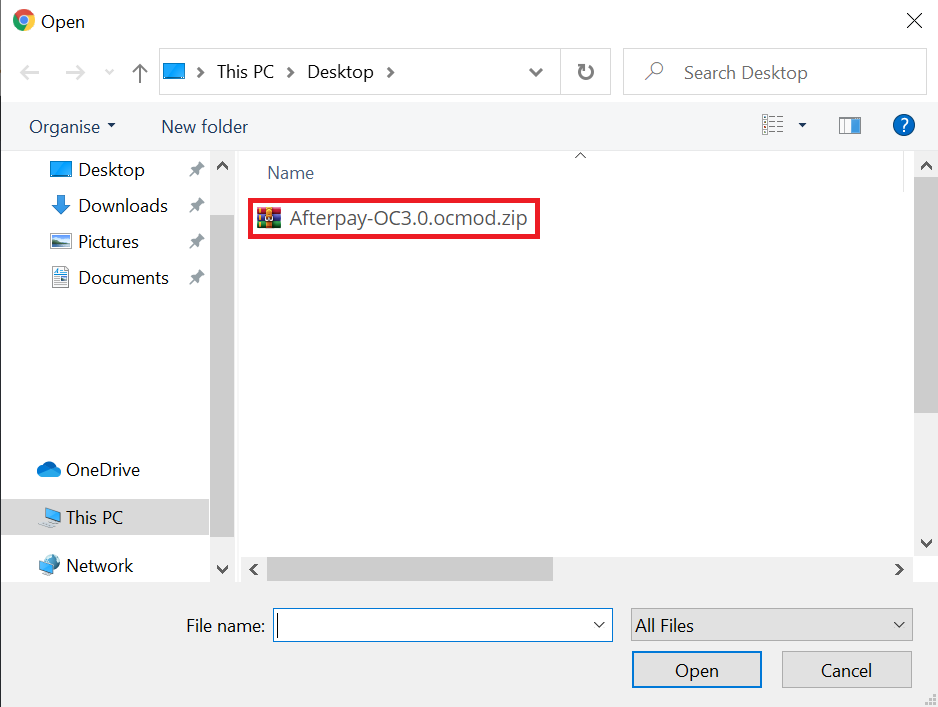The image size is (938, 707).
Task: Click the File name input field
Action: (x=443, y=625)
